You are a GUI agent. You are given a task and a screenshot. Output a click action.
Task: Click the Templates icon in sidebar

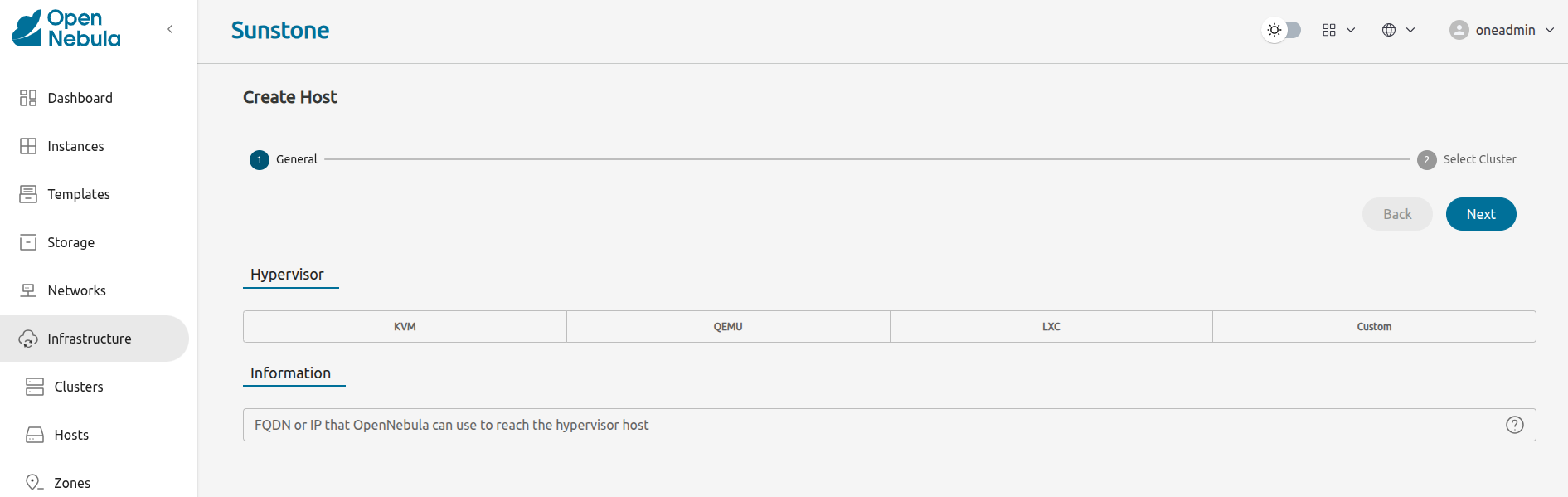(x=28, y=194)
